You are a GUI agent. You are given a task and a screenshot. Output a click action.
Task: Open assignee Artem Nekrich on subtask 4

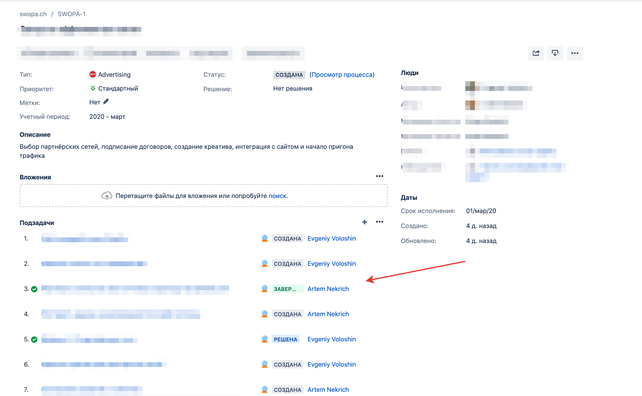tap(328, 314)
